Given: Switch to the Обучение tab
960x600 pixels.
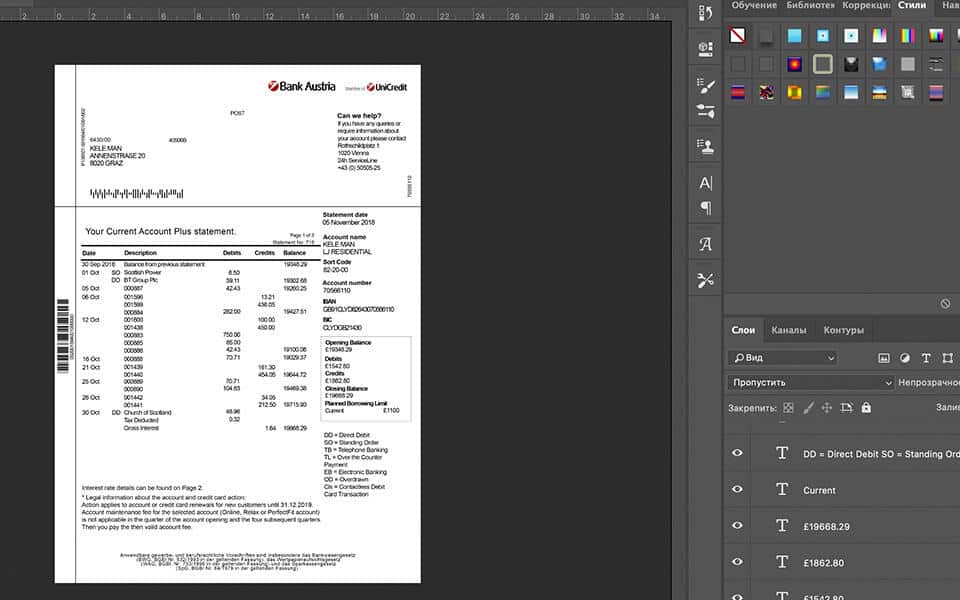Looking at the screenshot, I should [754, 6].
